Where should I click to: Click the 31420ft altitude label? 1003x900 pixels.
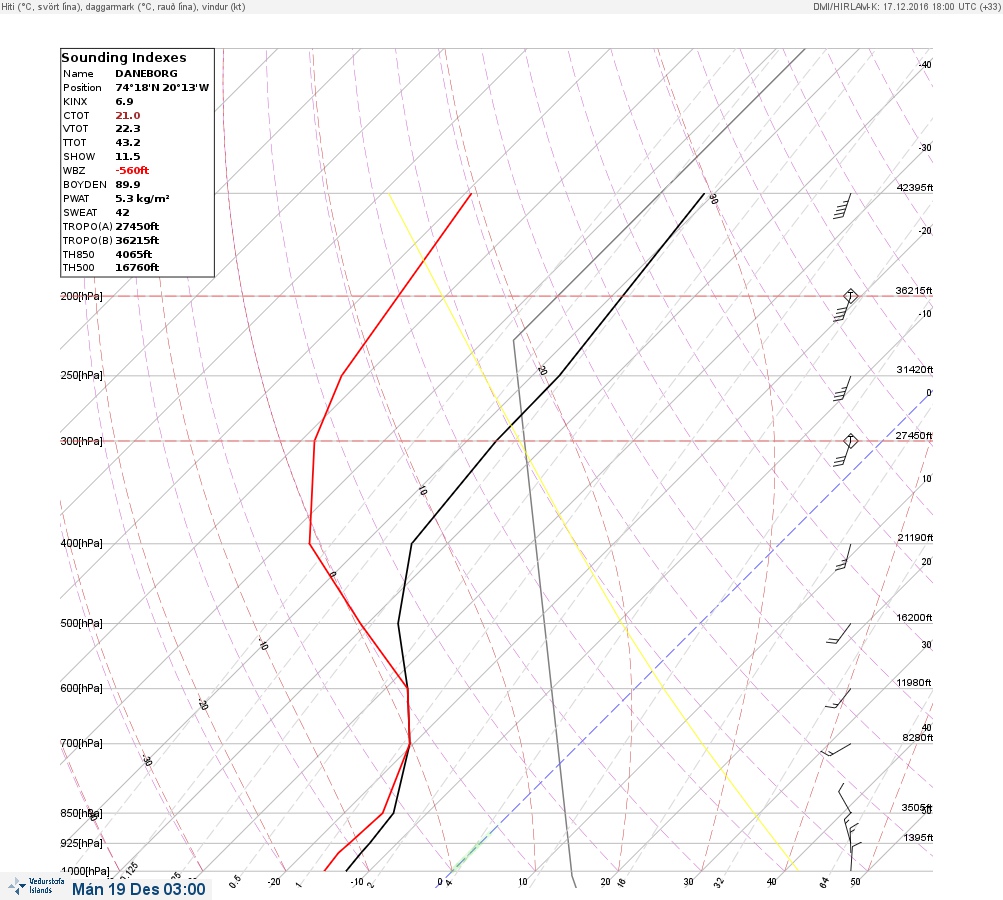click(915, 370)
